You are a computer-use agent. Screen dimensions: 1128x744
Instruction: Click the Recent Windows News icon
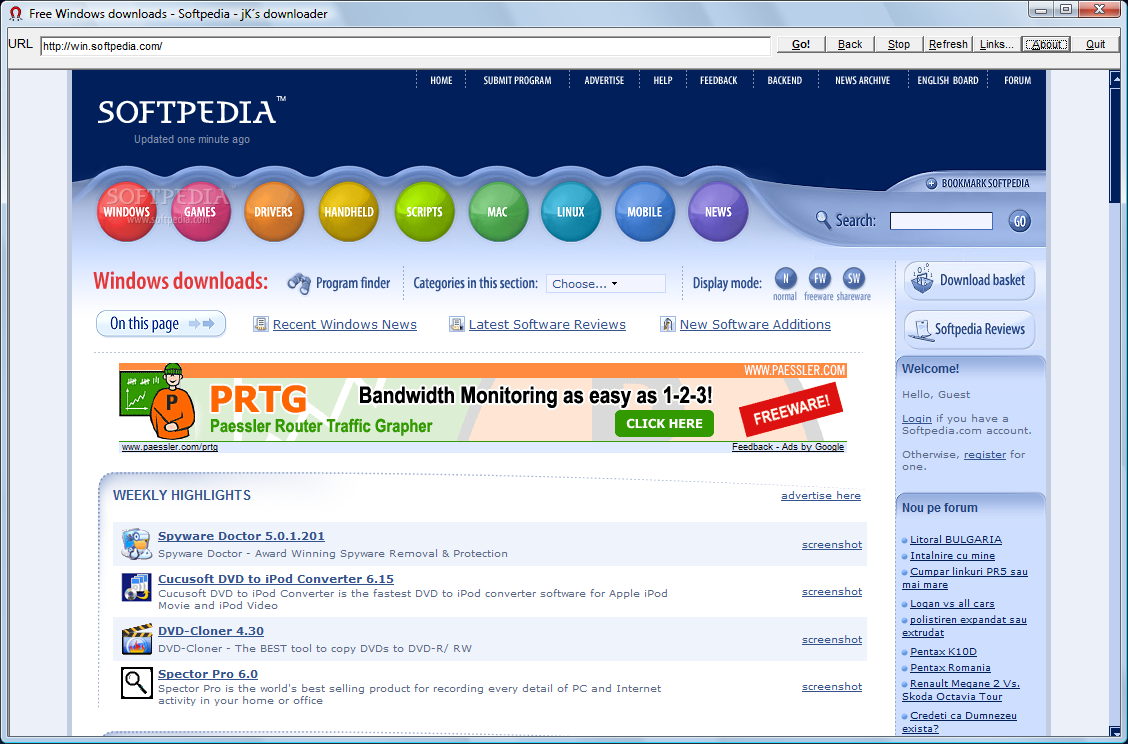point(260,325)
